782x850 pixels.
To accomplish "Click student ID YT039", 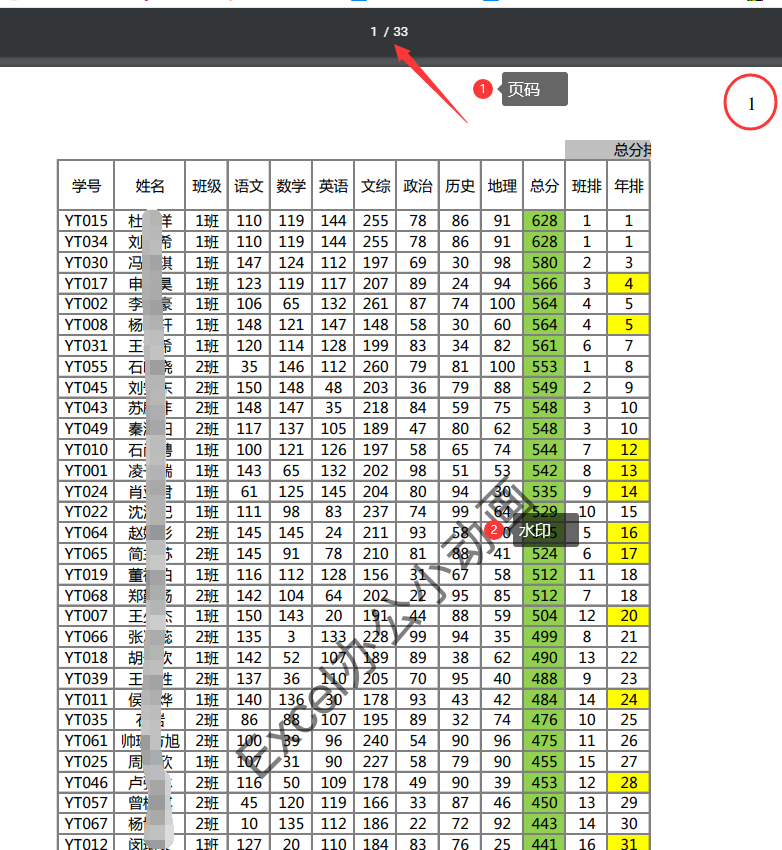I will pos(86,679).
